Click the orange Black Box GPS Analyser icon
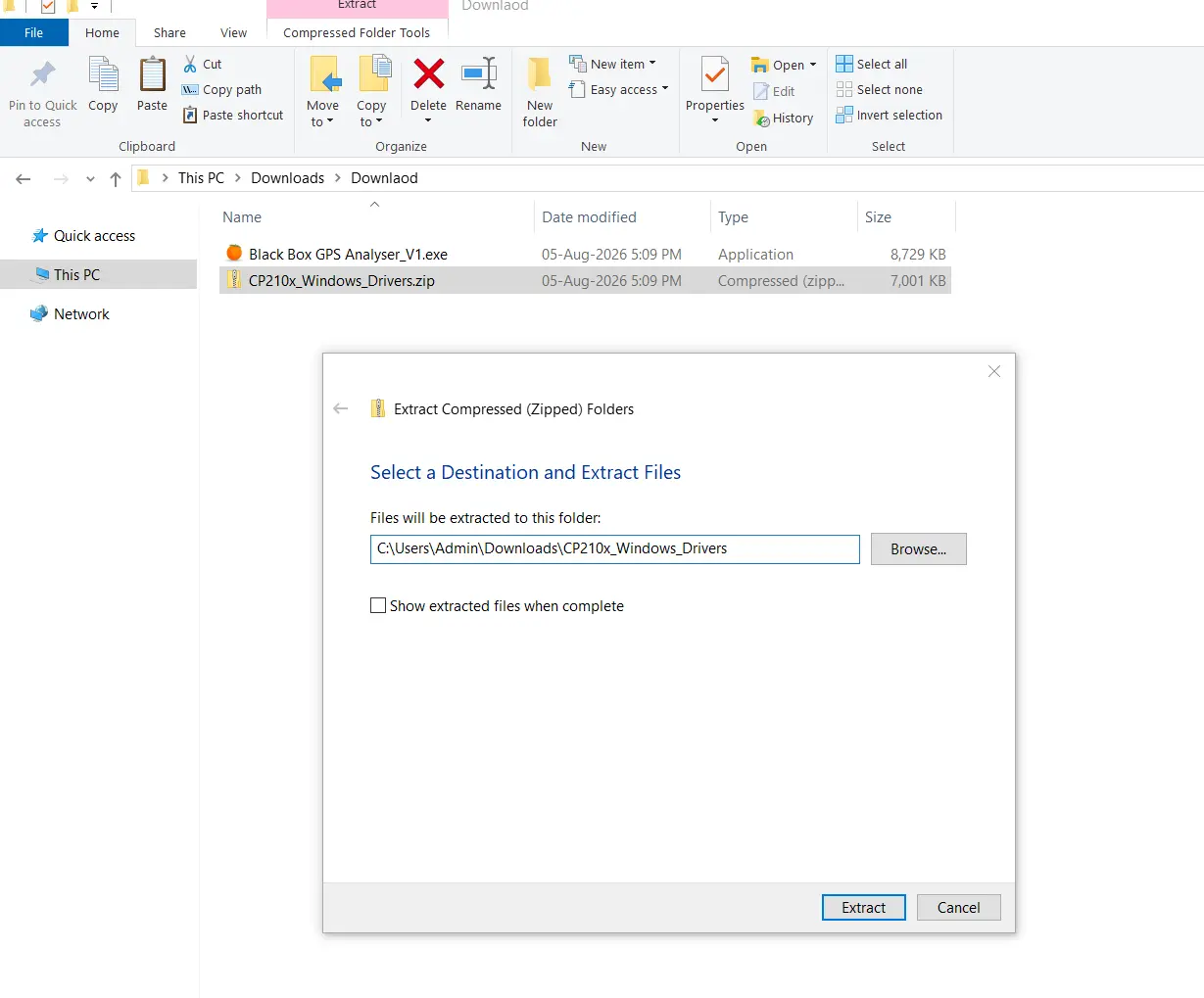This screenshot has height=998, width=1204. tap(234, 253)
